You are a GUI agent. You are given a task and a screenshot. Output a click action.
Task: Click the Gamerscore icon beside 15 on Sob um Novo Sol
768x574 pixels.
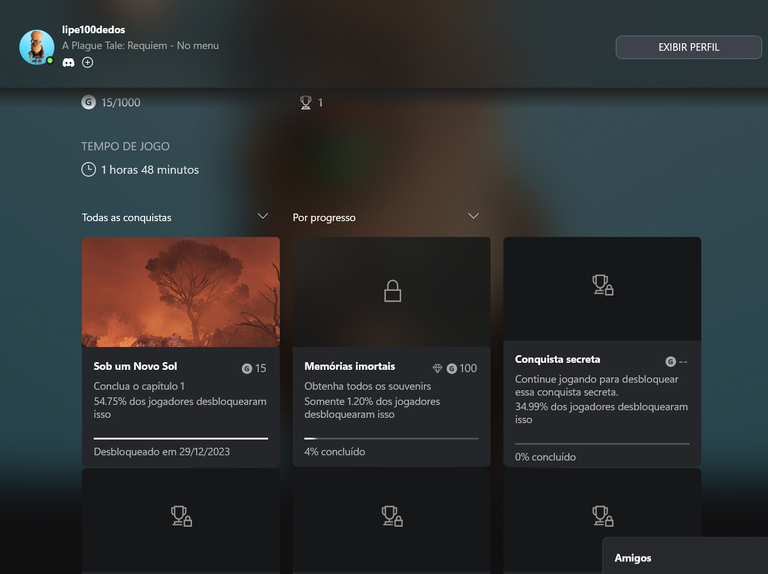[x=247, y=368]
